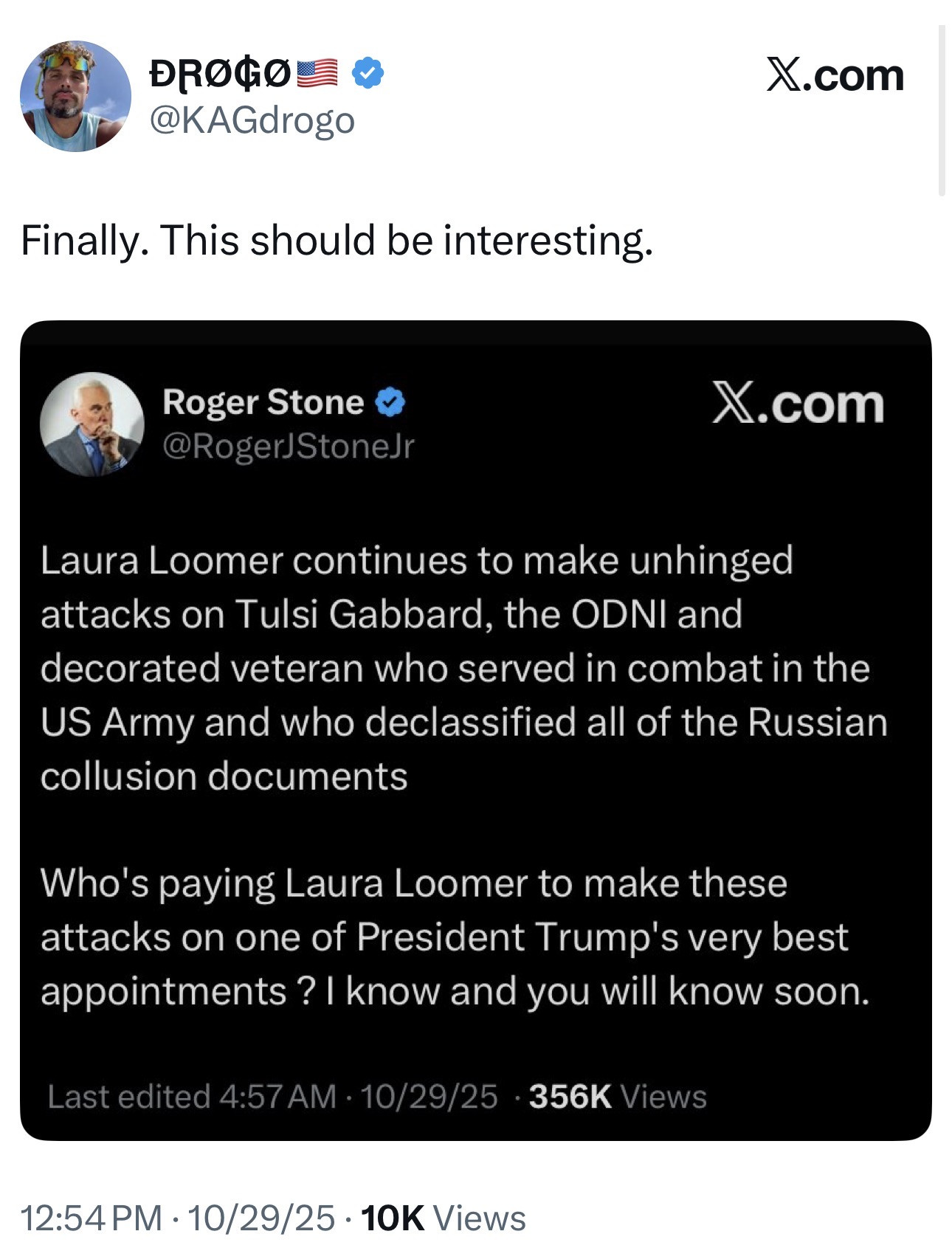Click the "Last edited 4:57 AM" label
Image resolution: width=952 pixels, height=1248 pixels.
click(x=192, y=1097)
